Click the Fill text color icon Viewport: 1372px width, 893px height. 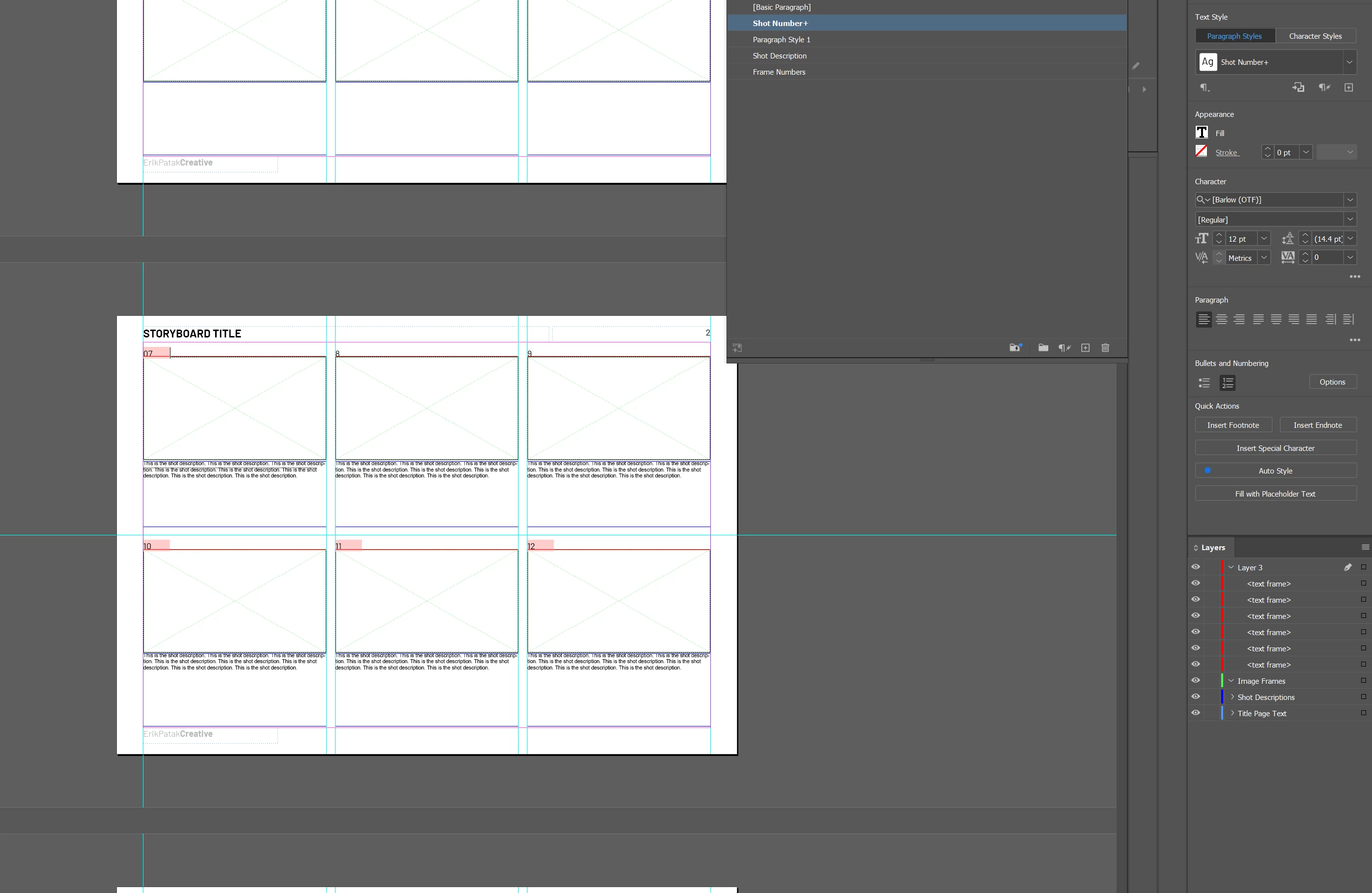[x=1202, y=133]
